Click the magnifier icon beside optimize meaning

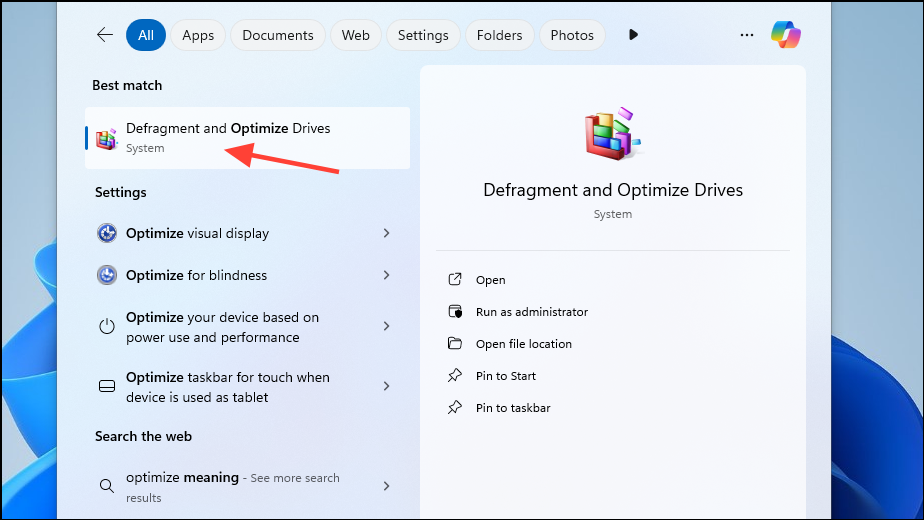point(107,486)
